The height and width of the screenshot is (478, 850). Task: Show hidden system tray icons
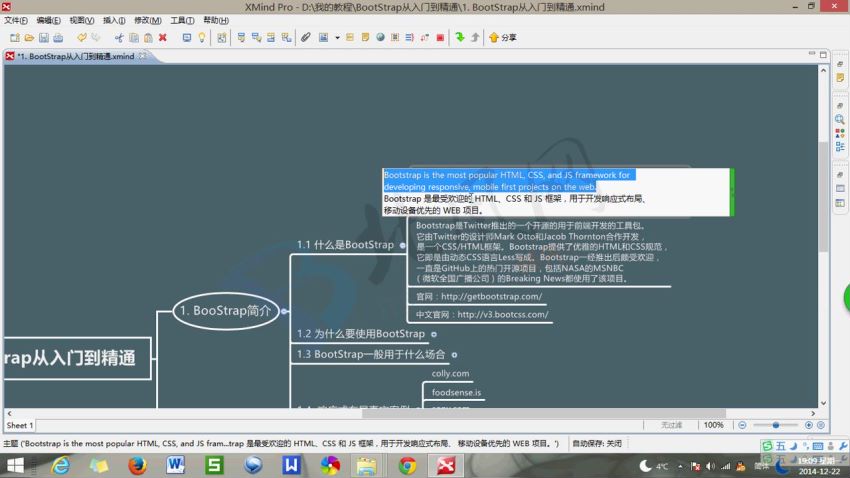[x=680, y=466]
